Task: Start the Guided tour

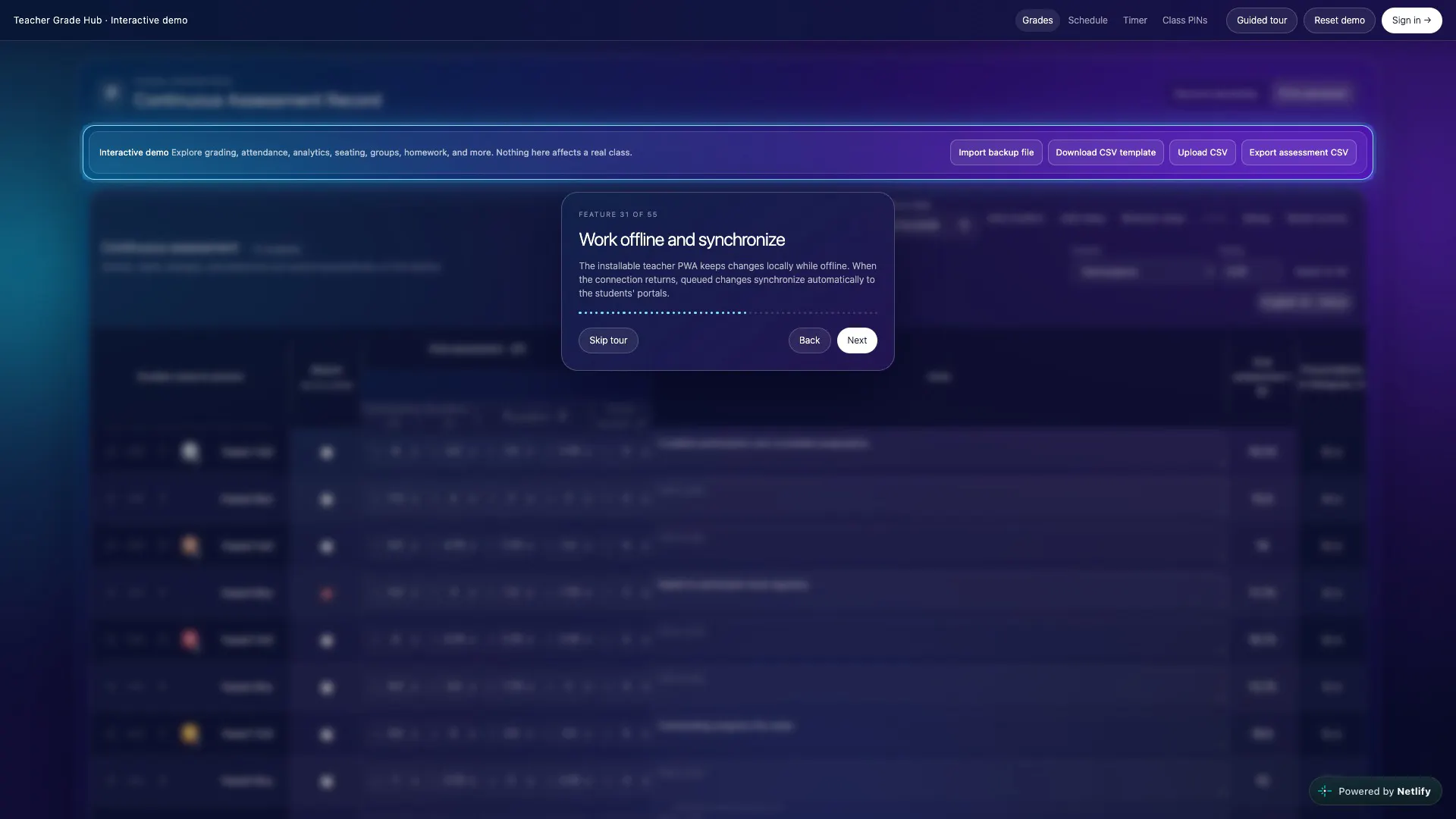Action: point(1261,20)
